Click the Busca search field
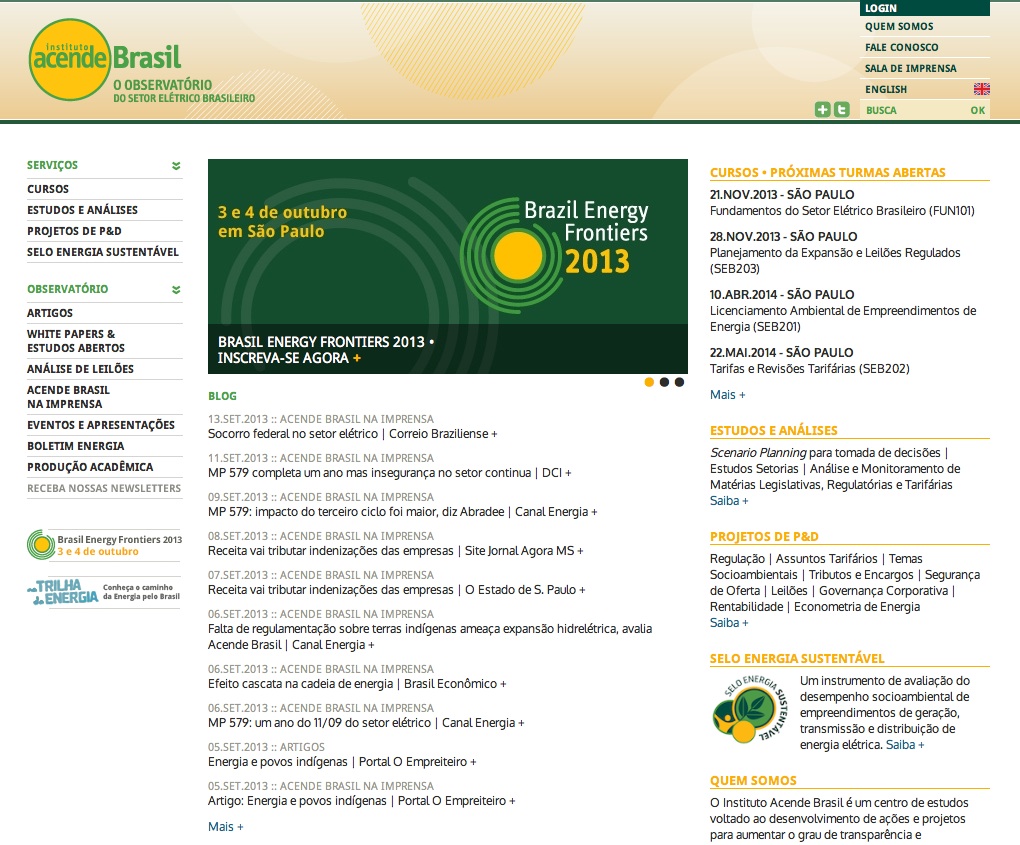This screenshot has width=1020, height=845. [x=914, y=110]
